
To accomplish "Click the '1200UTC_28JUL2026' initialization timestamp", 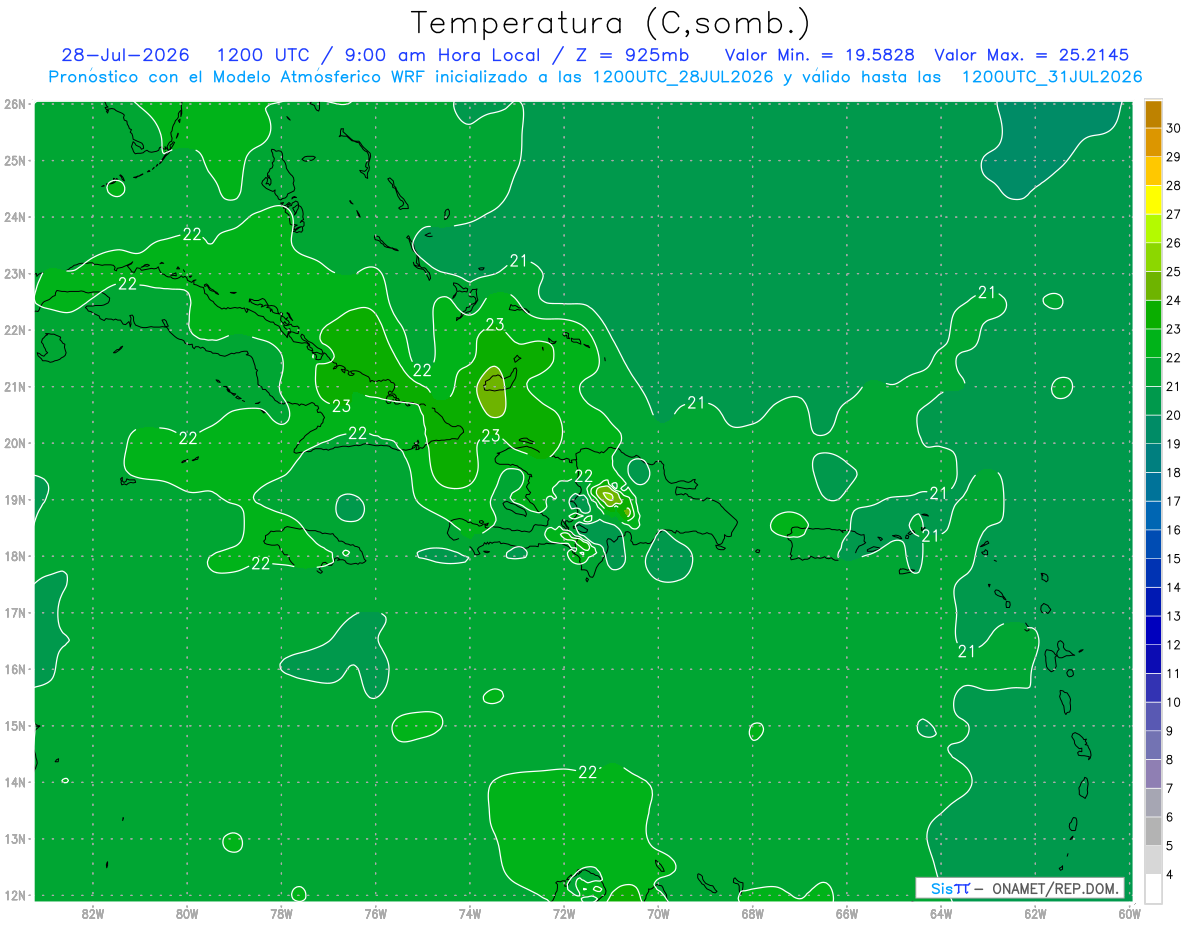I will [x=683, y=77].
